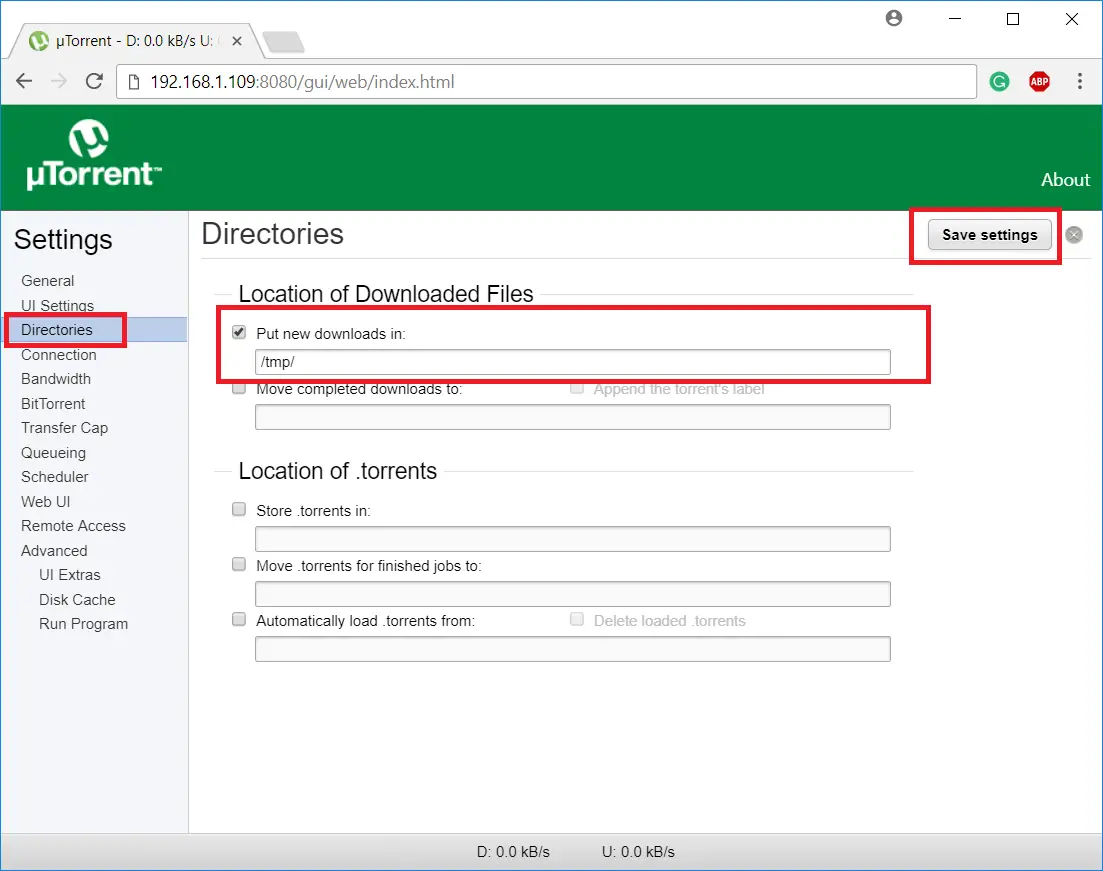Open the About link in header

point(1065,180)
